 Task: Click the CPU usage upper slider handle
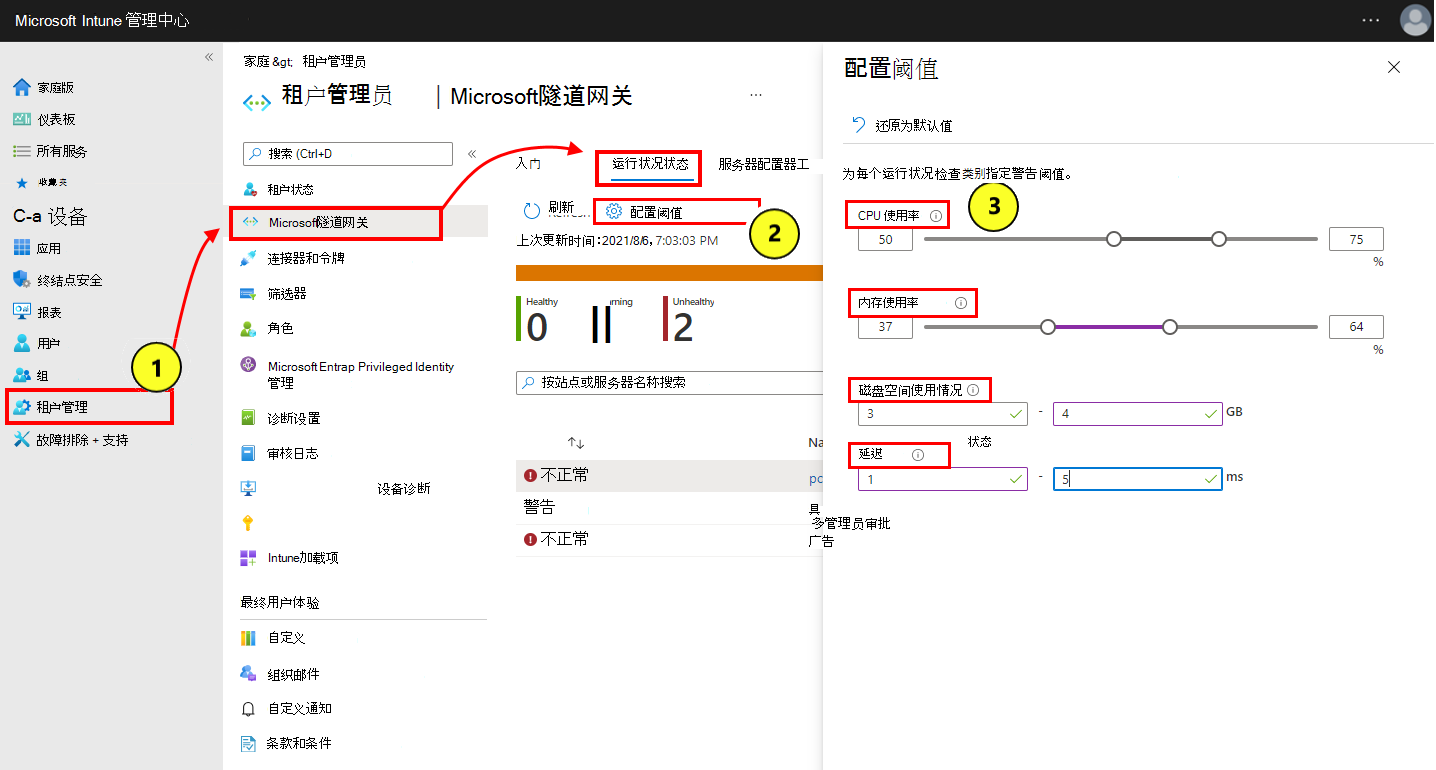click(x=1218, y=239)
